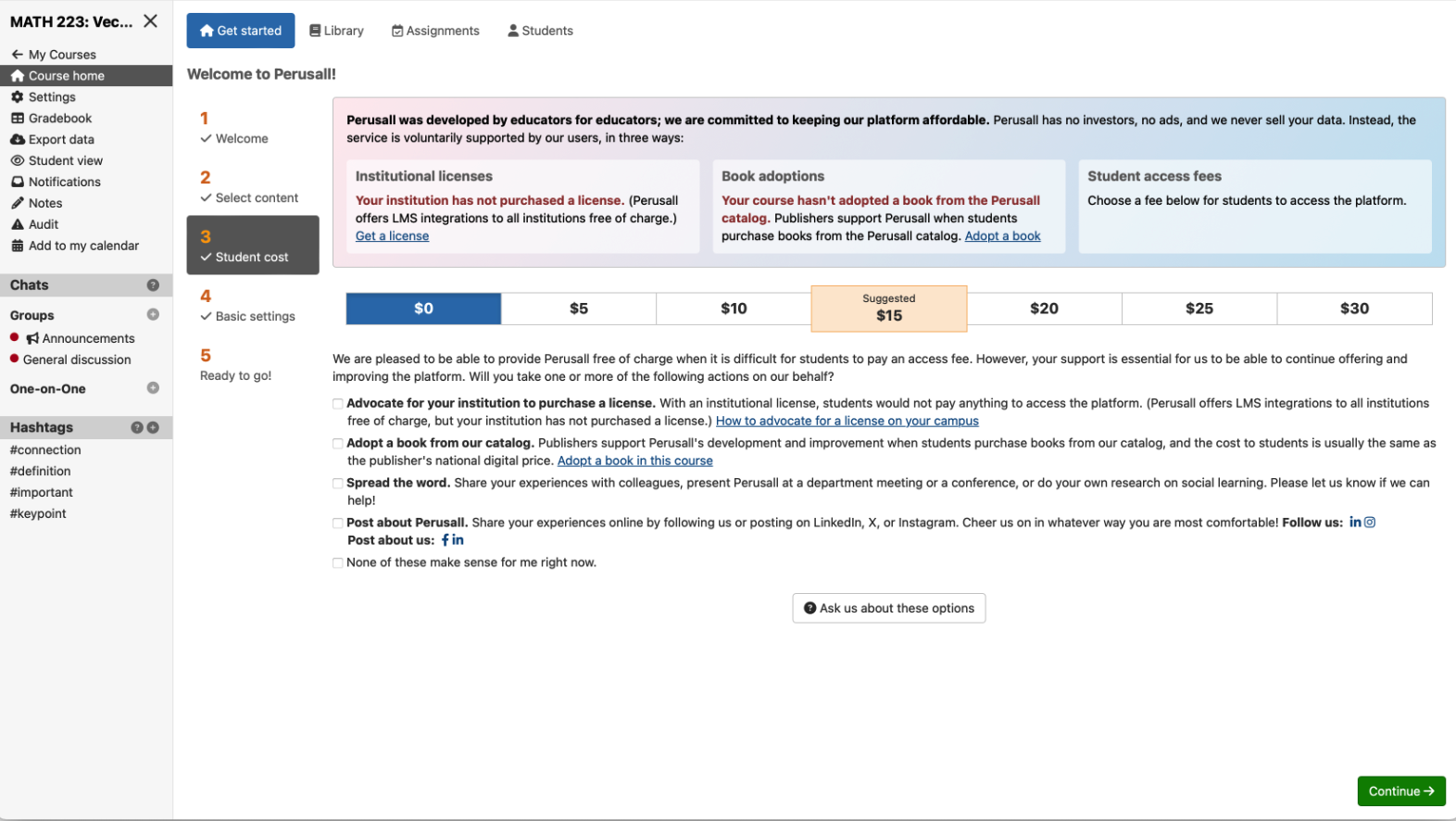Viewport: 1456px width, 821px height.
Task: Check the Spread the word option
Action: [338, 484]
